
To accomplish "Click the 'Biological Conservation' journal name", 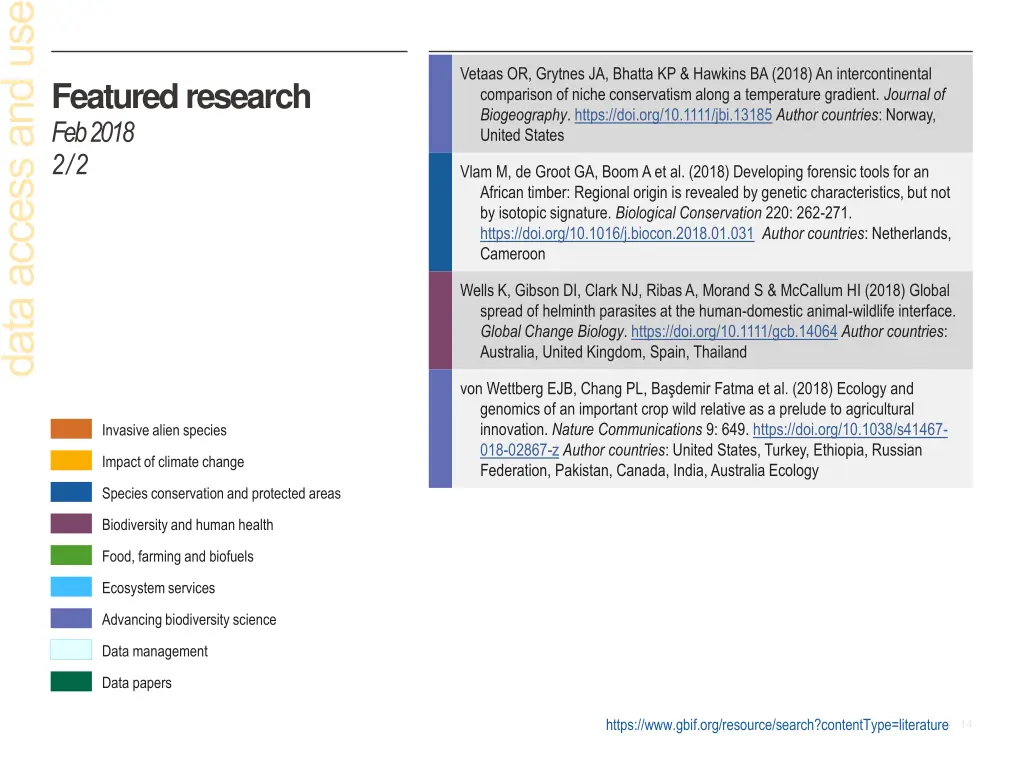I will [688, 214].
